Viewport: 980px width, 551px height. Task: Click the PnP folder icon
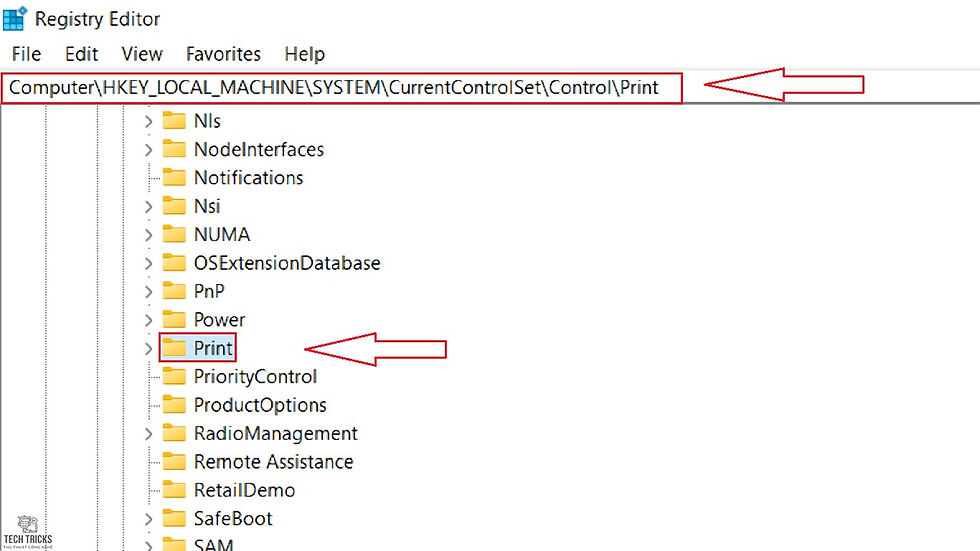[x=174, y=290]
